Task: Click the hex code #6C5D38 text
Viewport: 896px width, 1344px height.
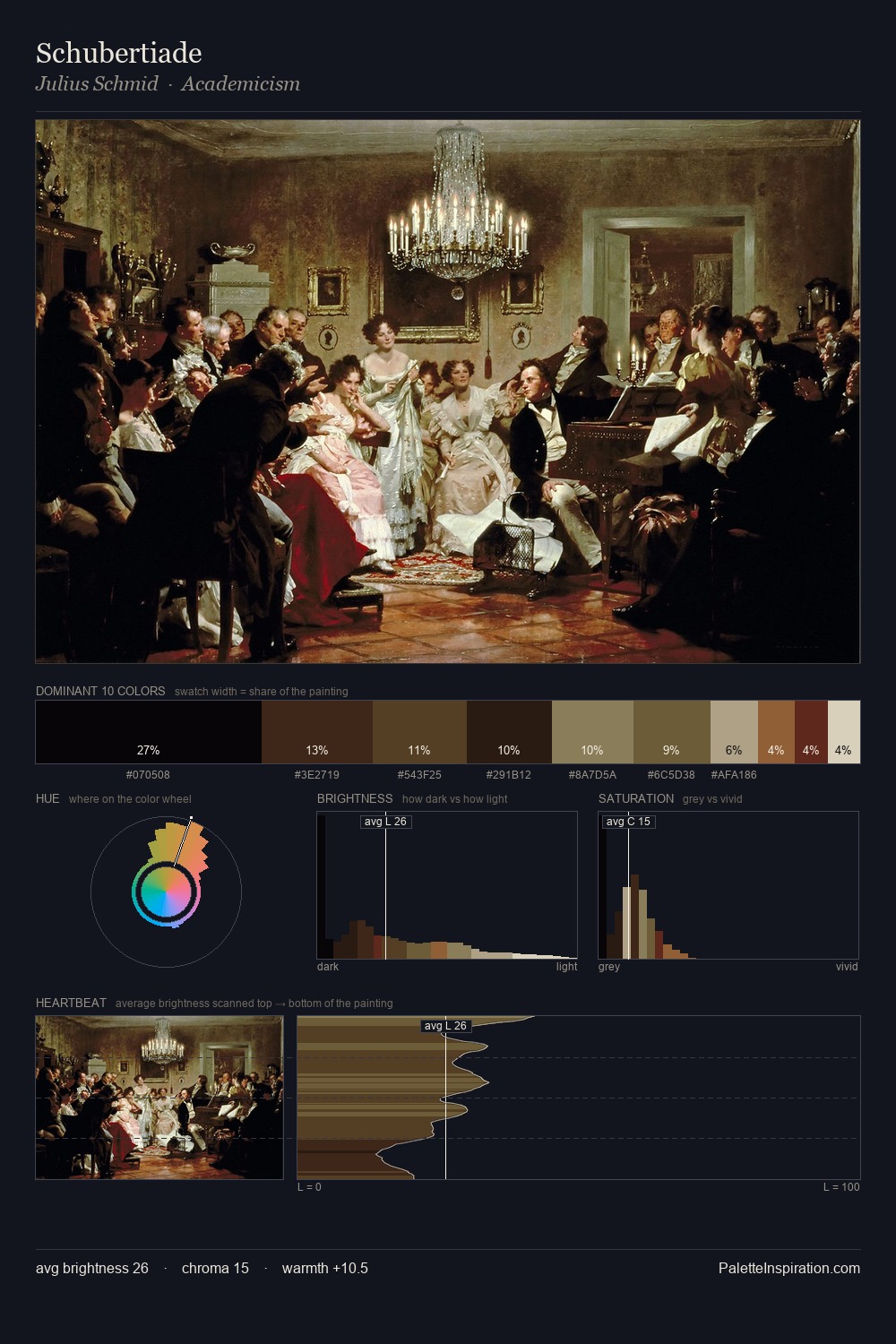Action: [671, 775]
